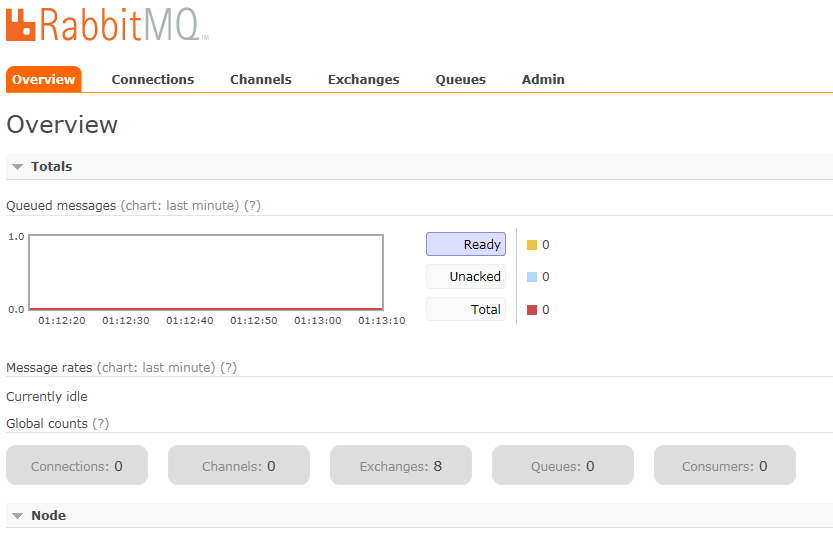Click the yellow Ready color swatch
833x548 pixels.
pyautogui.click(x=532, y=245)
